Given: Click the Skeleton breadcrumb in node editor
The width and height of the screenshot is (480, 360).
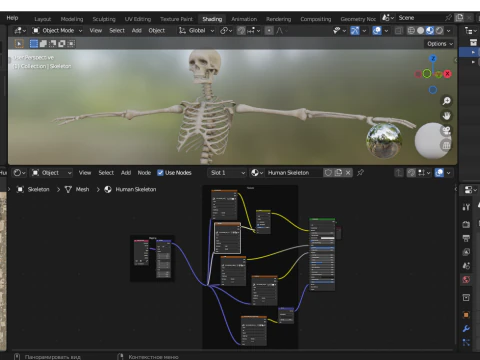Looking at the screenshot, I should coord(38,189).
